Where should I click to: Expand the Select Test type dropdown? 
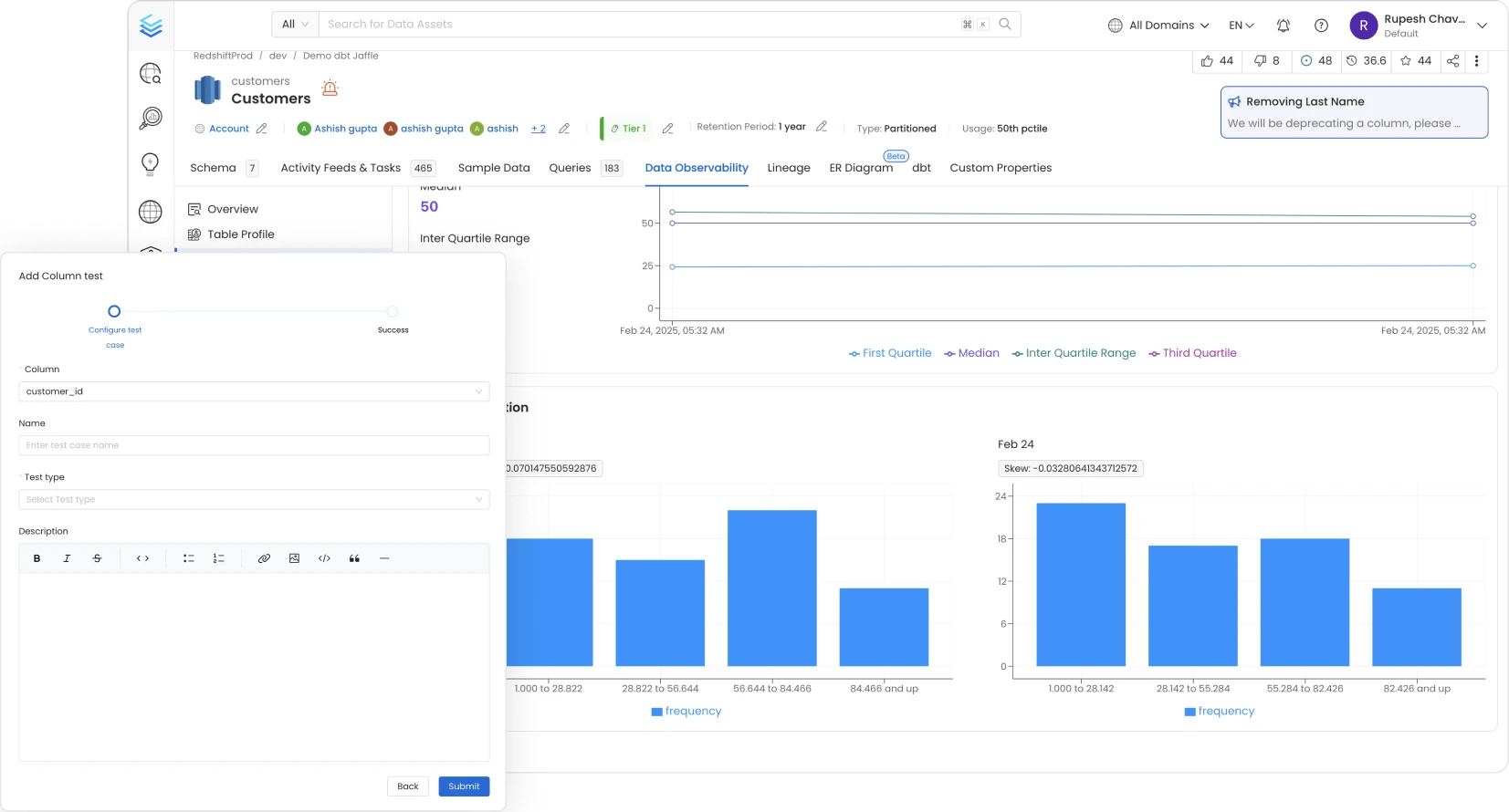coord(254,499)
